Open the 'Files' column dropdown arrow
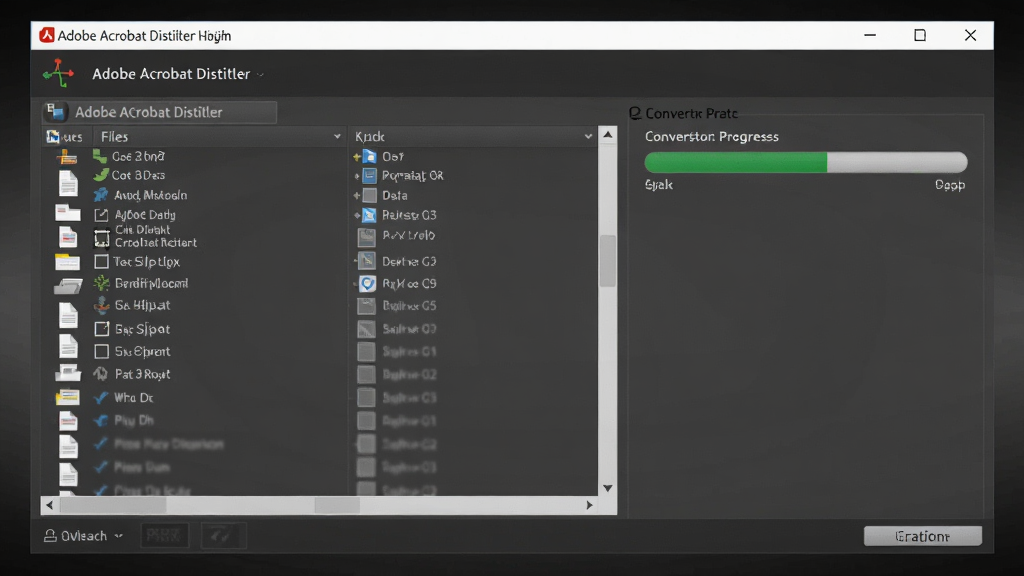1024x576 pixels. [x=337, y=136]
